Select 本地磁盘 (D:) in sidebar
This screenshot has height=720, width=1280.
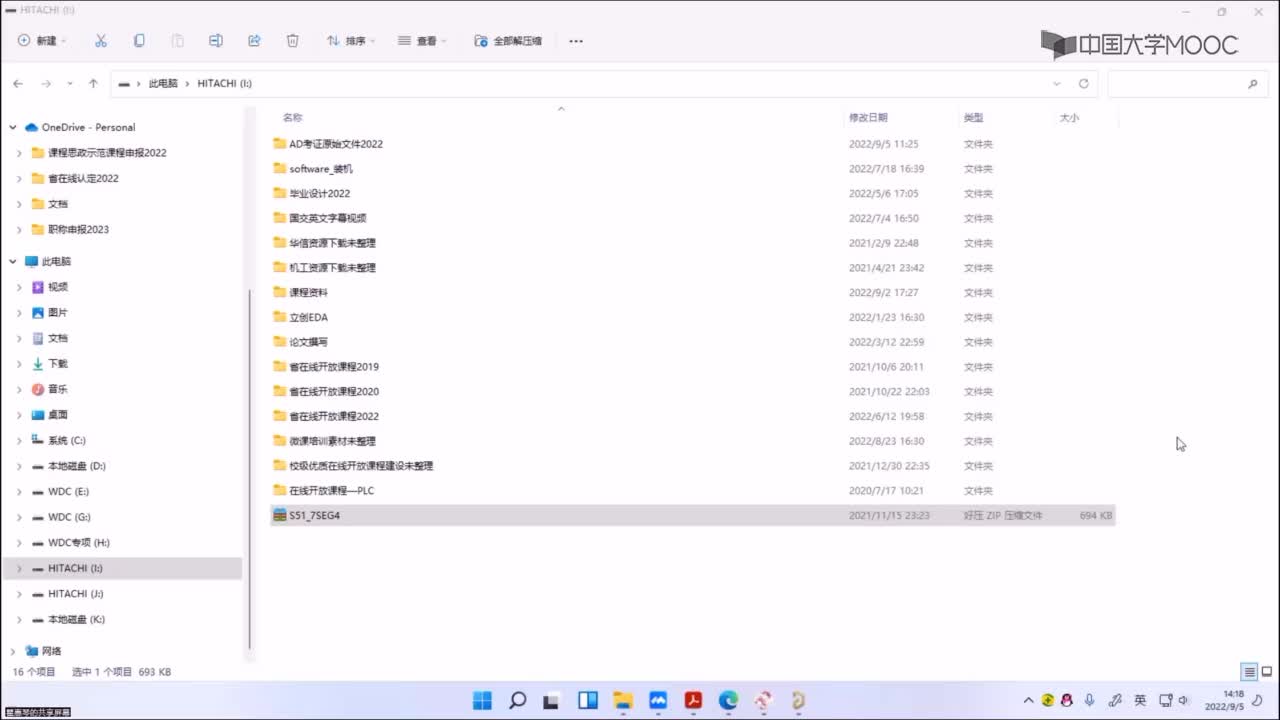pyautogui.click(x=76, y=466)
